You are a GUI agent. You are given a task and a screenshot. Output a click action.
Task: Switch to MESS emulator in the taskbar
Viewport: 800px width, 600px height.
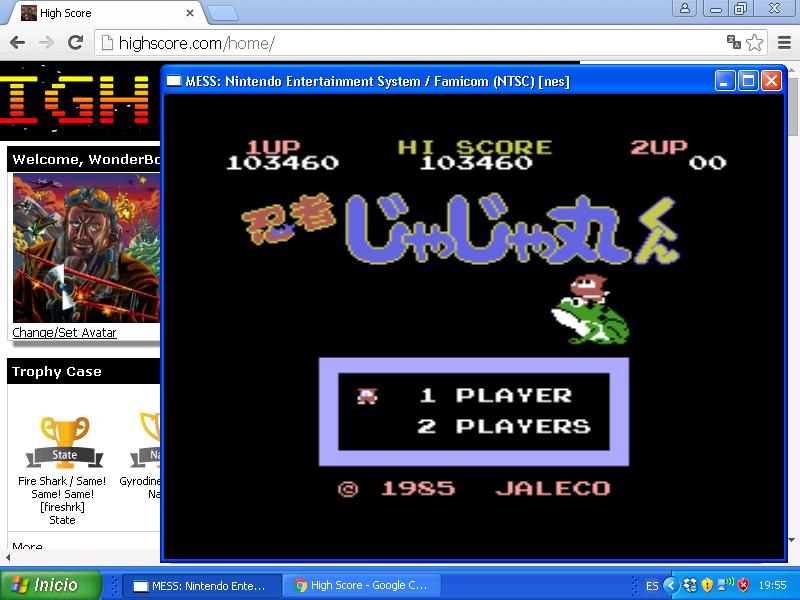point(200,585)
